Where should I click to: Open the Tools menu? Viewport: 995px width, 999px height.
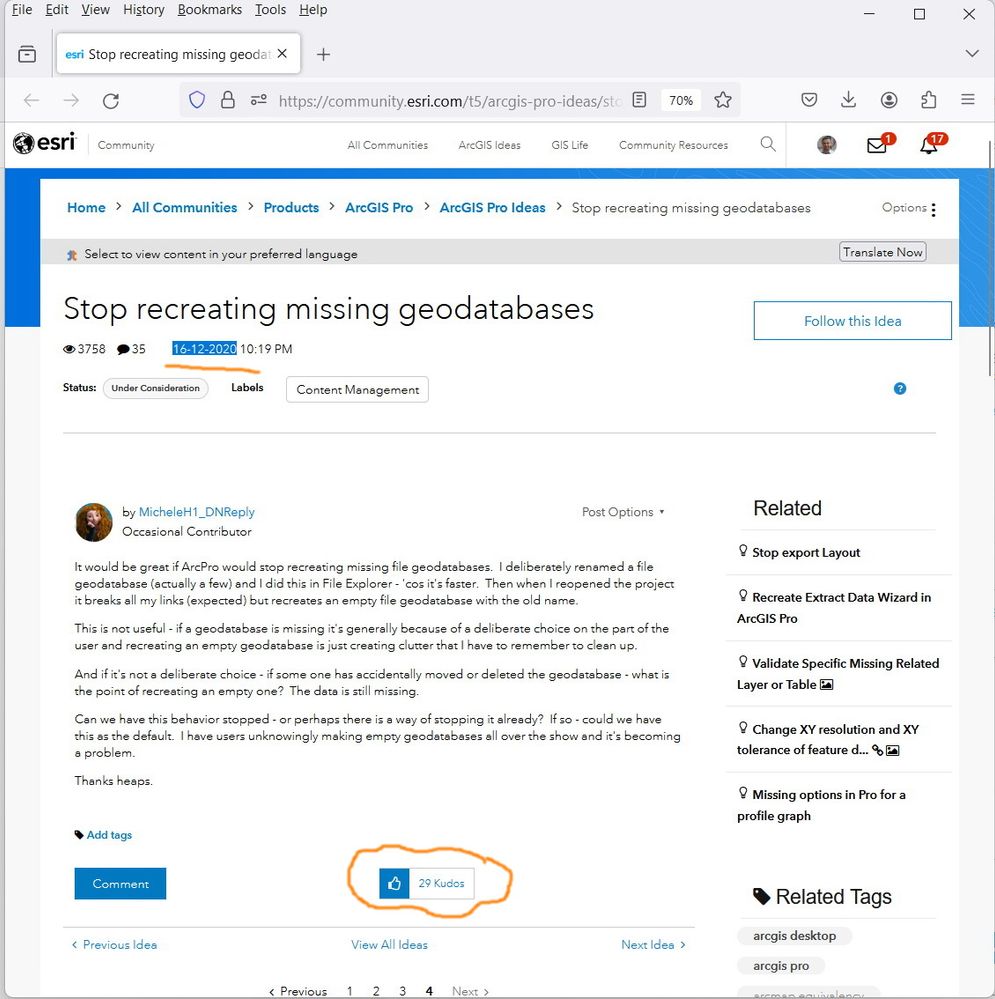tap(270, 10)
